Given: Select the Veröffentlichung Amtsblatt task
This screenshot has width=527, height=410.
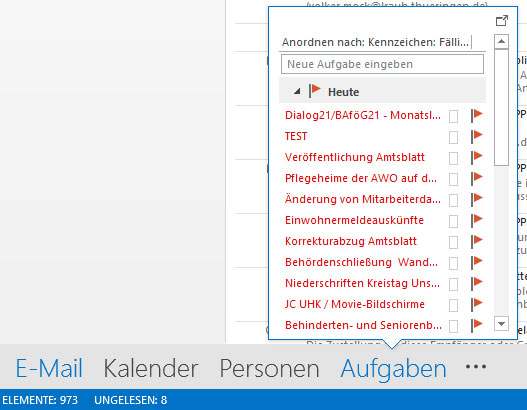Looking at the screenshot, I should coord(355,157).
